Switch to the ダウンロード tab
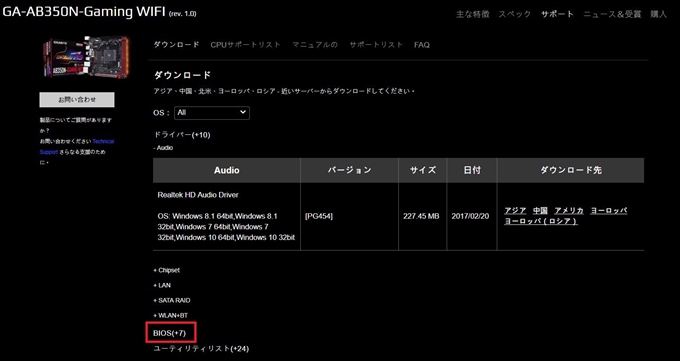Image resolution: width=680 pixels, height=361 pixels. coord(177,45)
